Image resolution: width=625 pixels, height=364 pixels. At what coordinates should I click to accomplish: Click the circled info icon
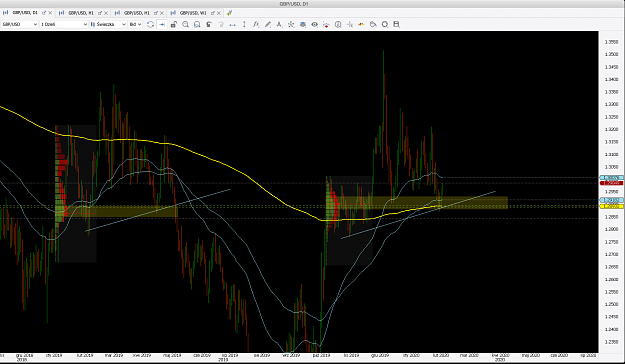coord(338,24)
